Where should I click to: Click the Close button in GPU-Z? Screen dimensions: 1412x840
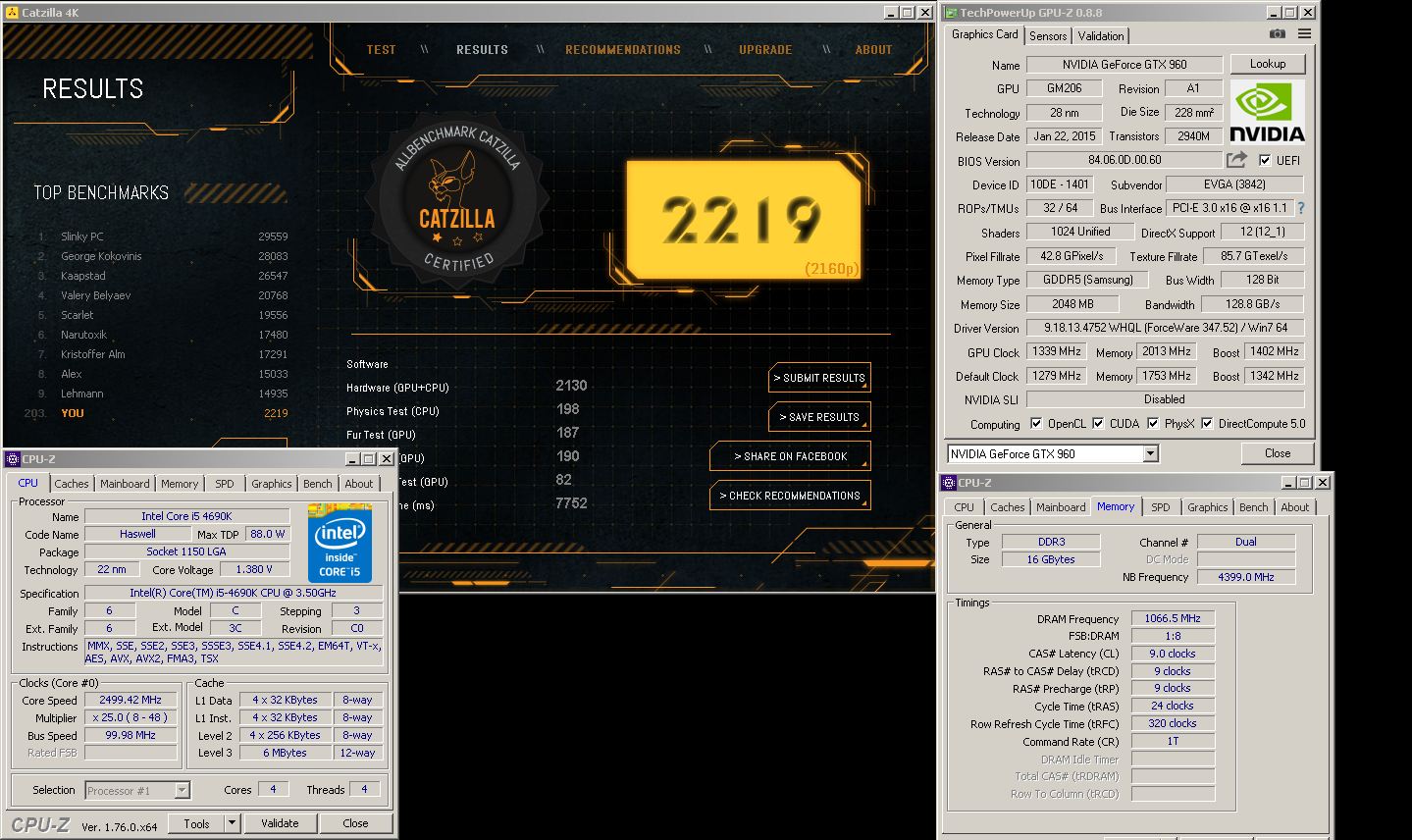coord(1278,453)
